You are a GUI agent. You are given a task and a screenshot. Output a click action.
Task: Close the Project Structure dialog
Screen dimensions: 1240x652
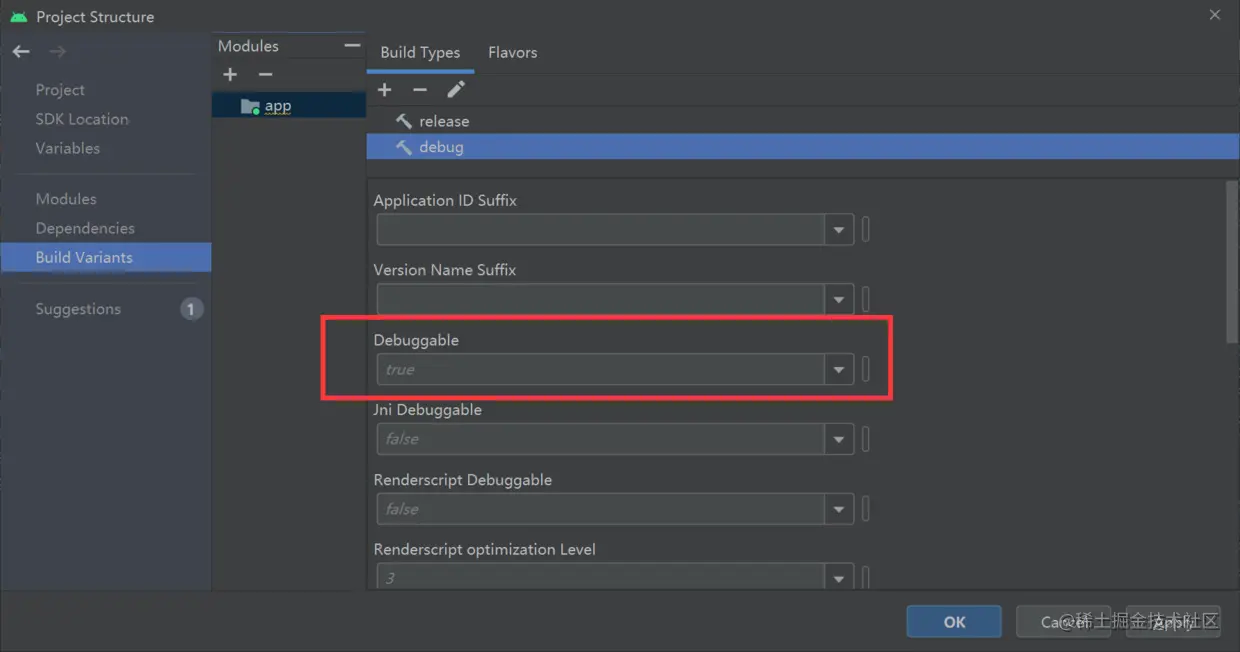point(1215,15)
